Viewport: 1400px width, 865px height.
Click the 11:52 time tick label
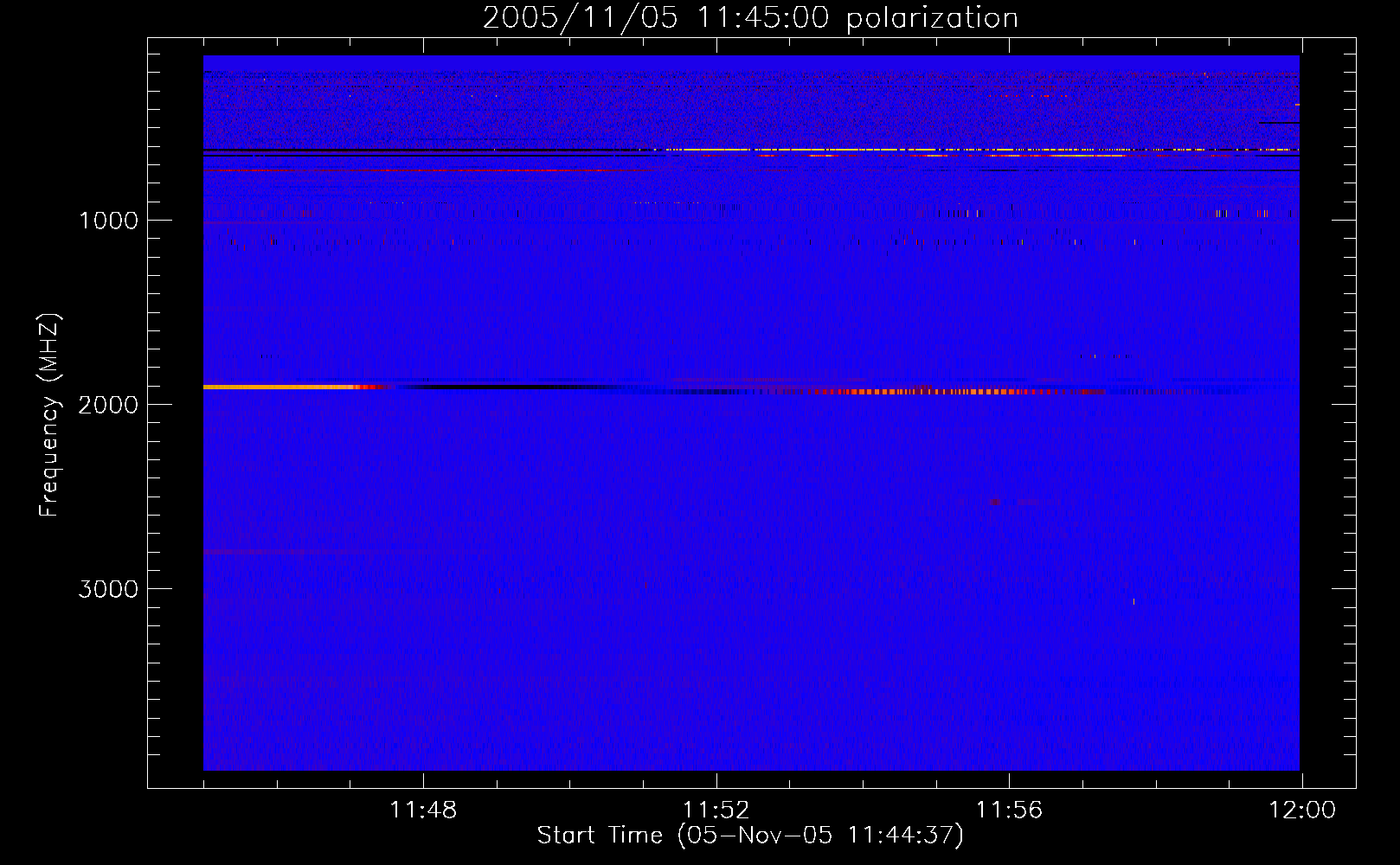(716, 810)
